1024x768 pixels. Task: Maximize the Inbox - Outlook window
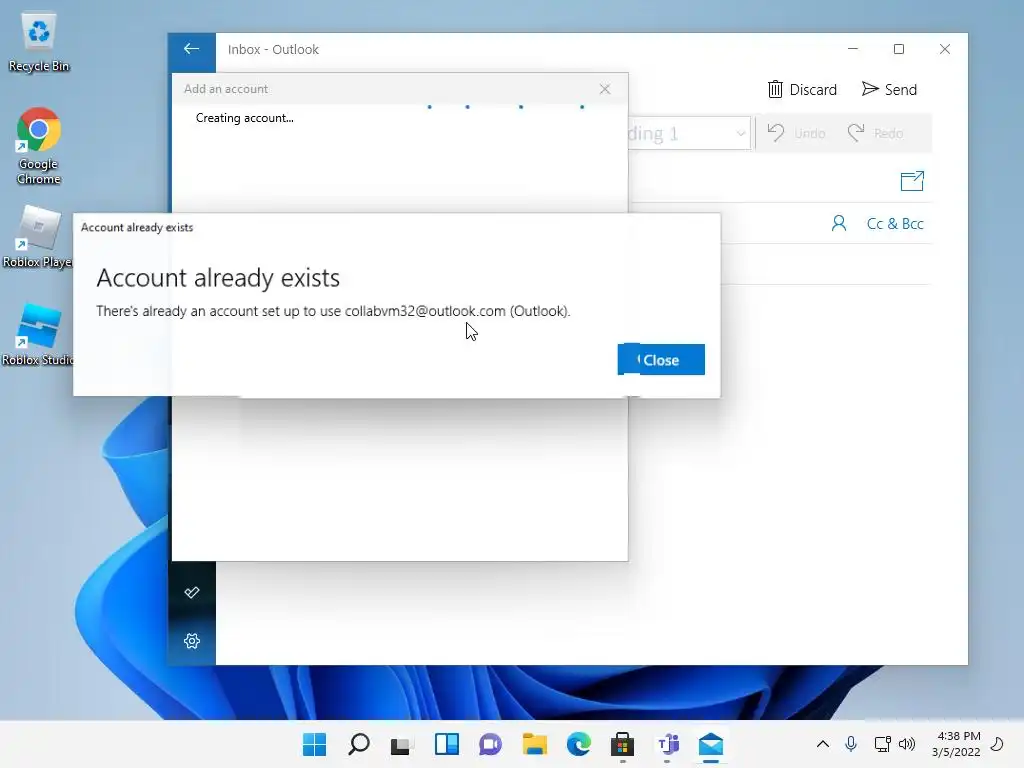tap(899, 49)
